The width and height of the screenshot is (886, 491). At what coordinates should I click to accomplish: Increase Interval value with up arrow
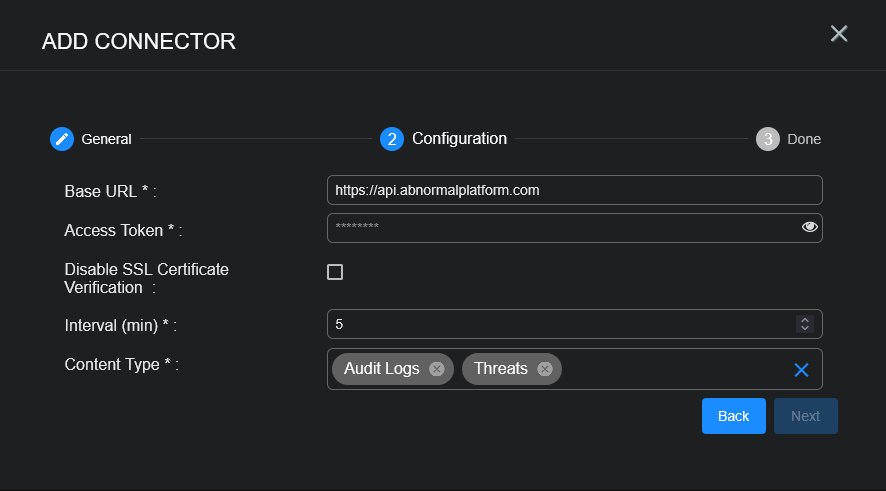click(804, 320)
